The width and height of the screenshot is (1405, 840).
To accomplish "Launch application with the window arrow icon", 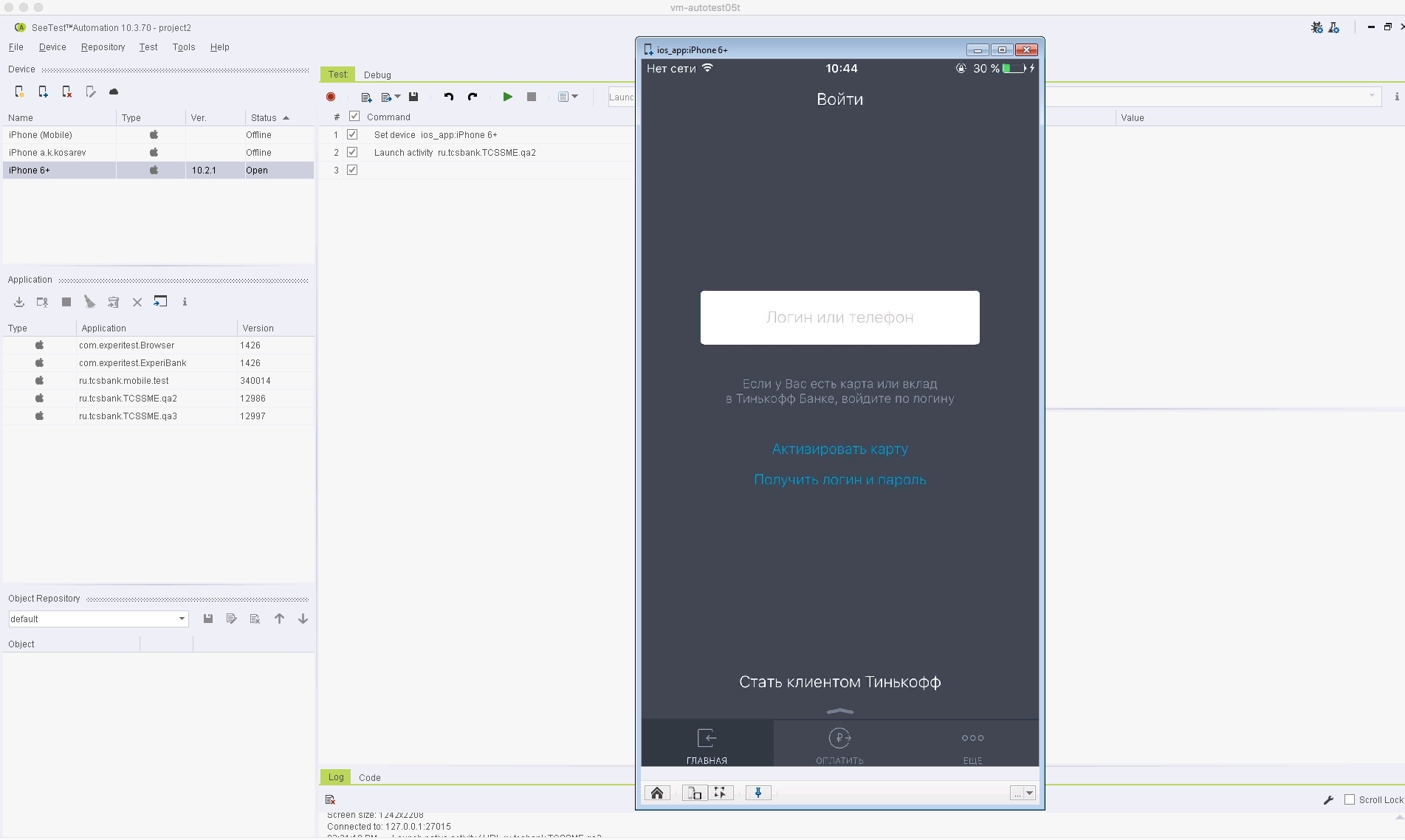I will click(160, 301).
